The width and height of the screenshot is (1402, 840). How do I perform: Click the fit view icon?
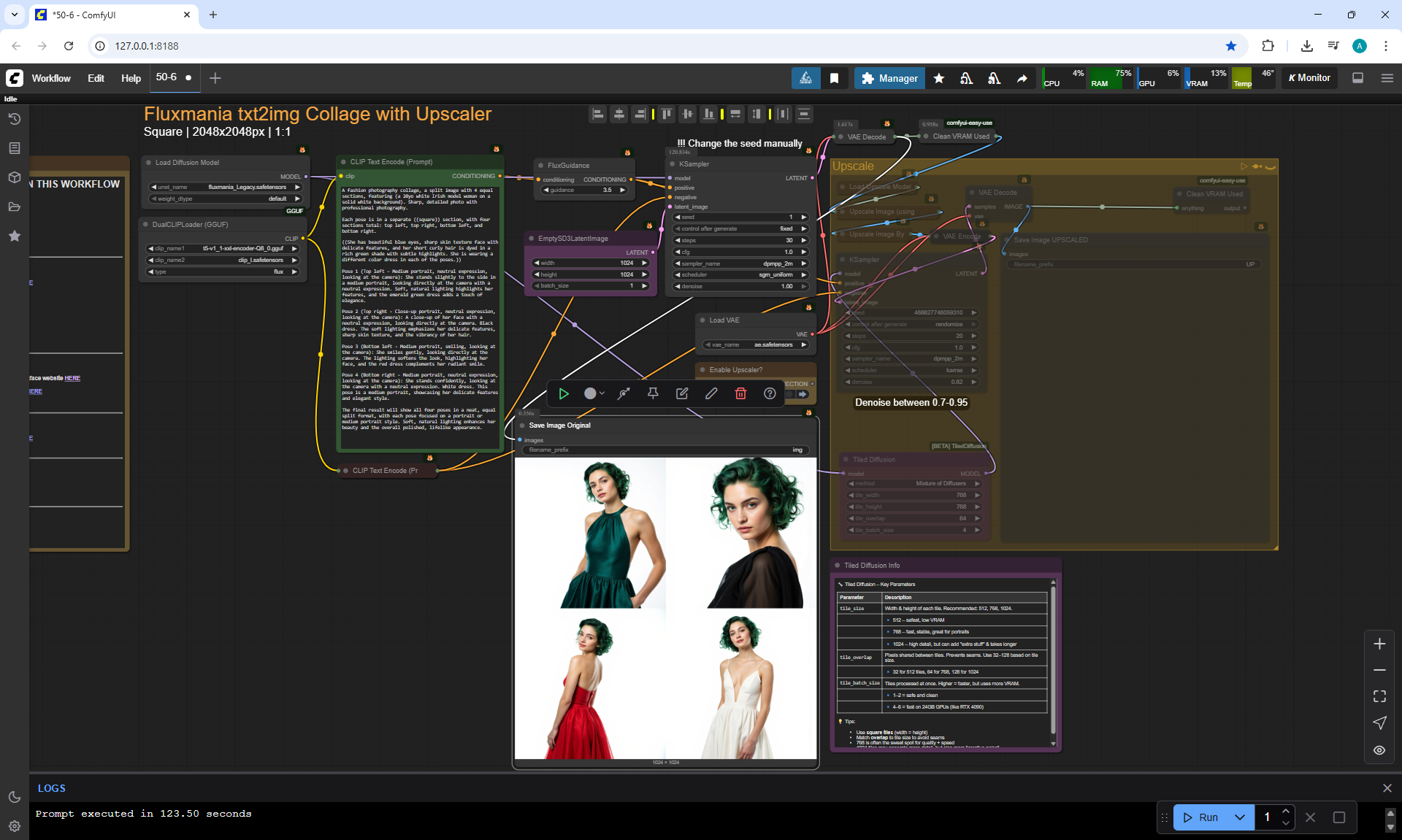pos(1379,696)
